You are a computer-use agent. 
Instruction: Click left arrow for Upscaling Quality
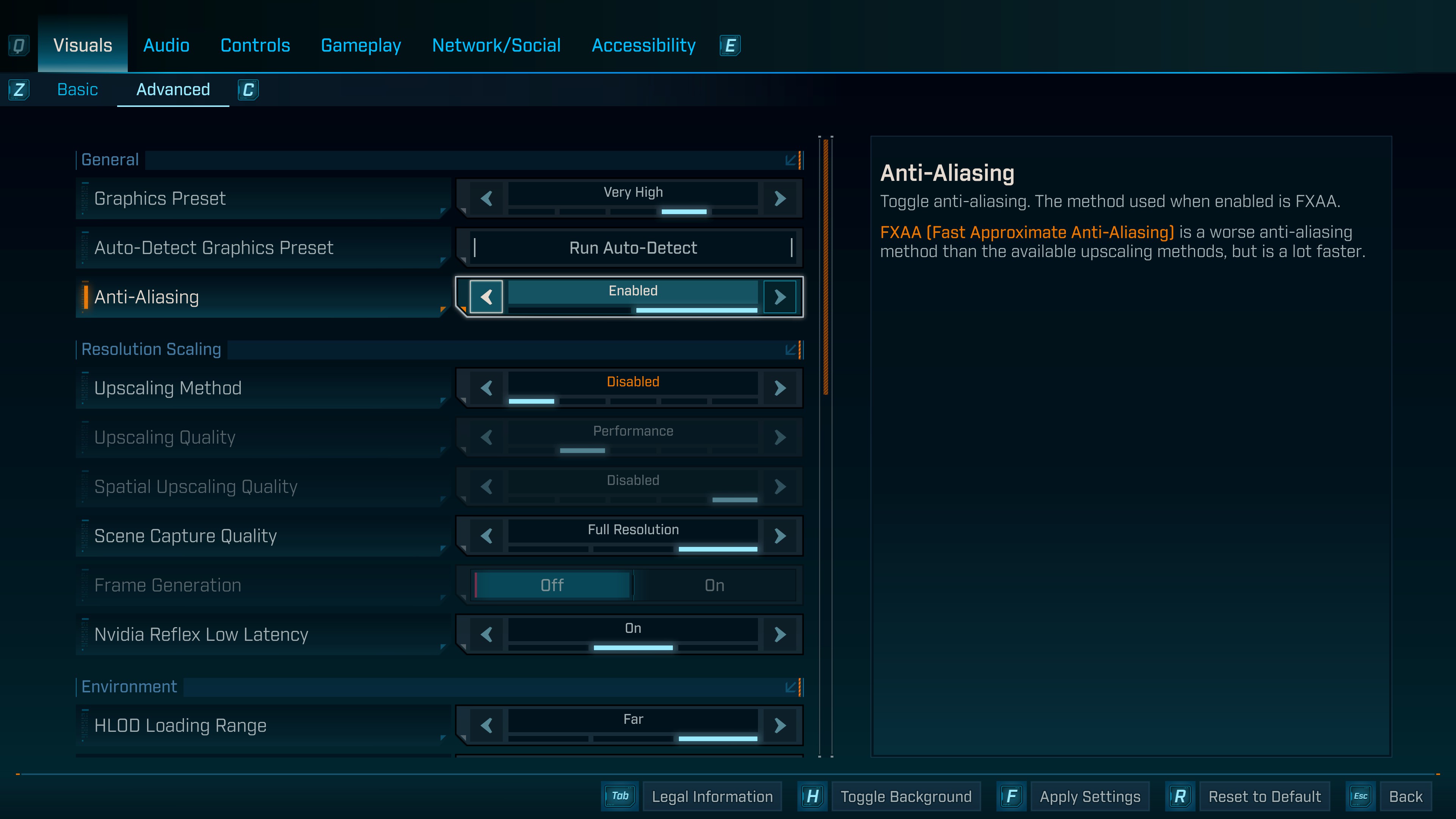click(x=486, y=437)
